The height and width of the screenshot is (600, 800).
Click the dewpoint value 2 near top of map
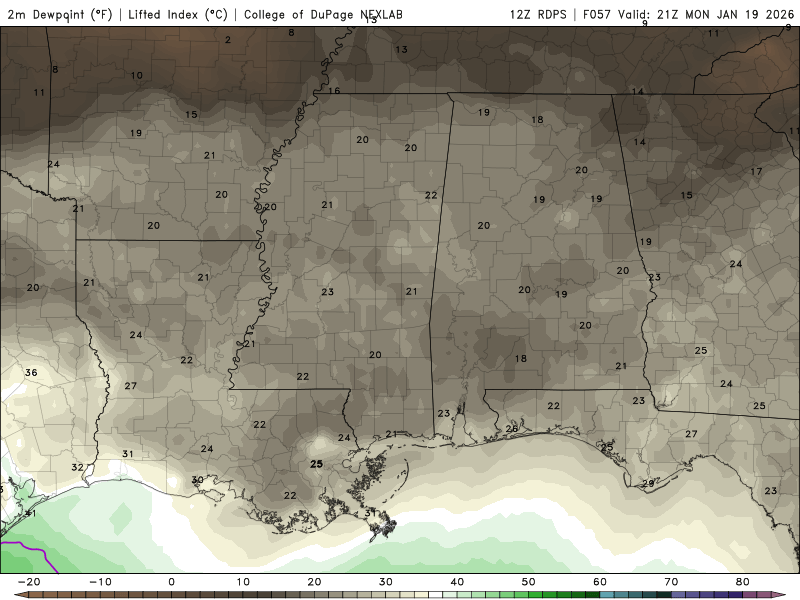click(x=228, y=39)
